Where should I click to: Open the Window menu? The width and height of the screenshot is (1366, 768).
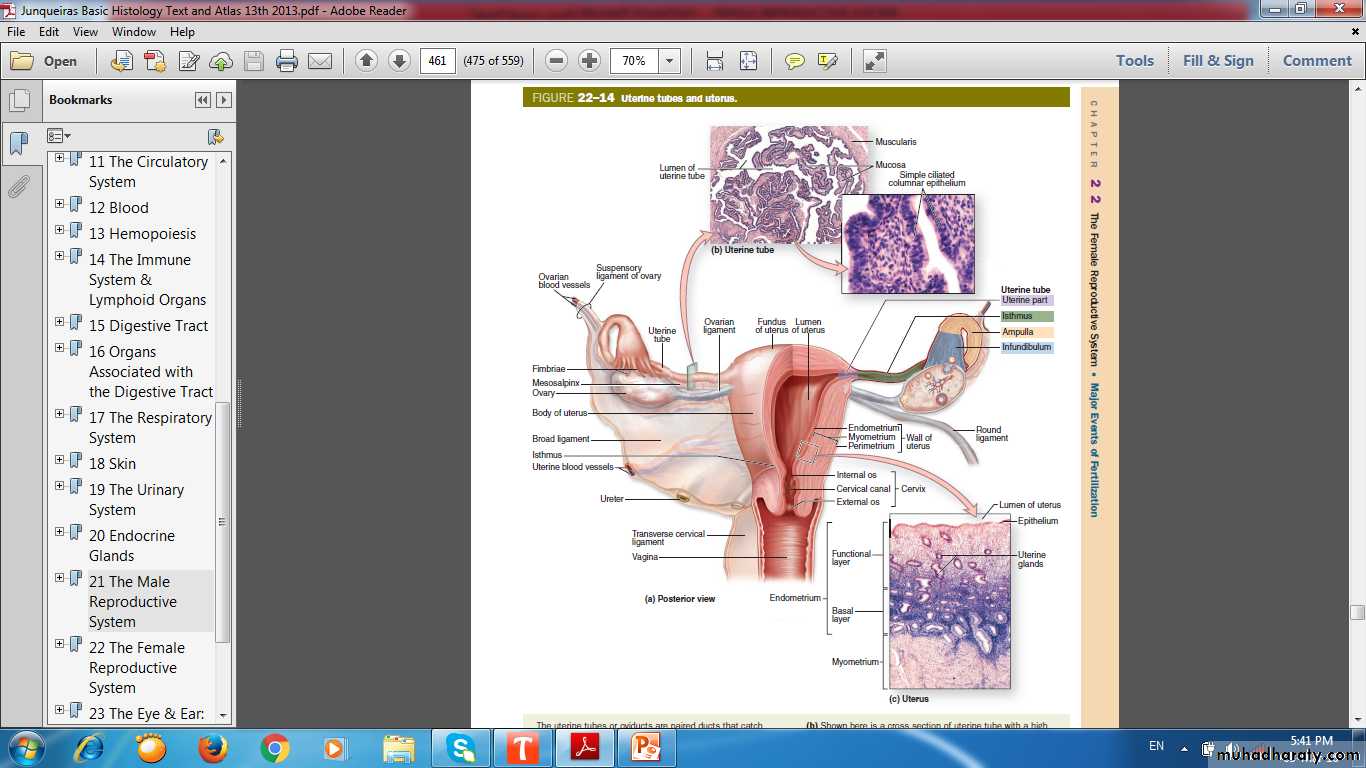(x=133, y=32)
